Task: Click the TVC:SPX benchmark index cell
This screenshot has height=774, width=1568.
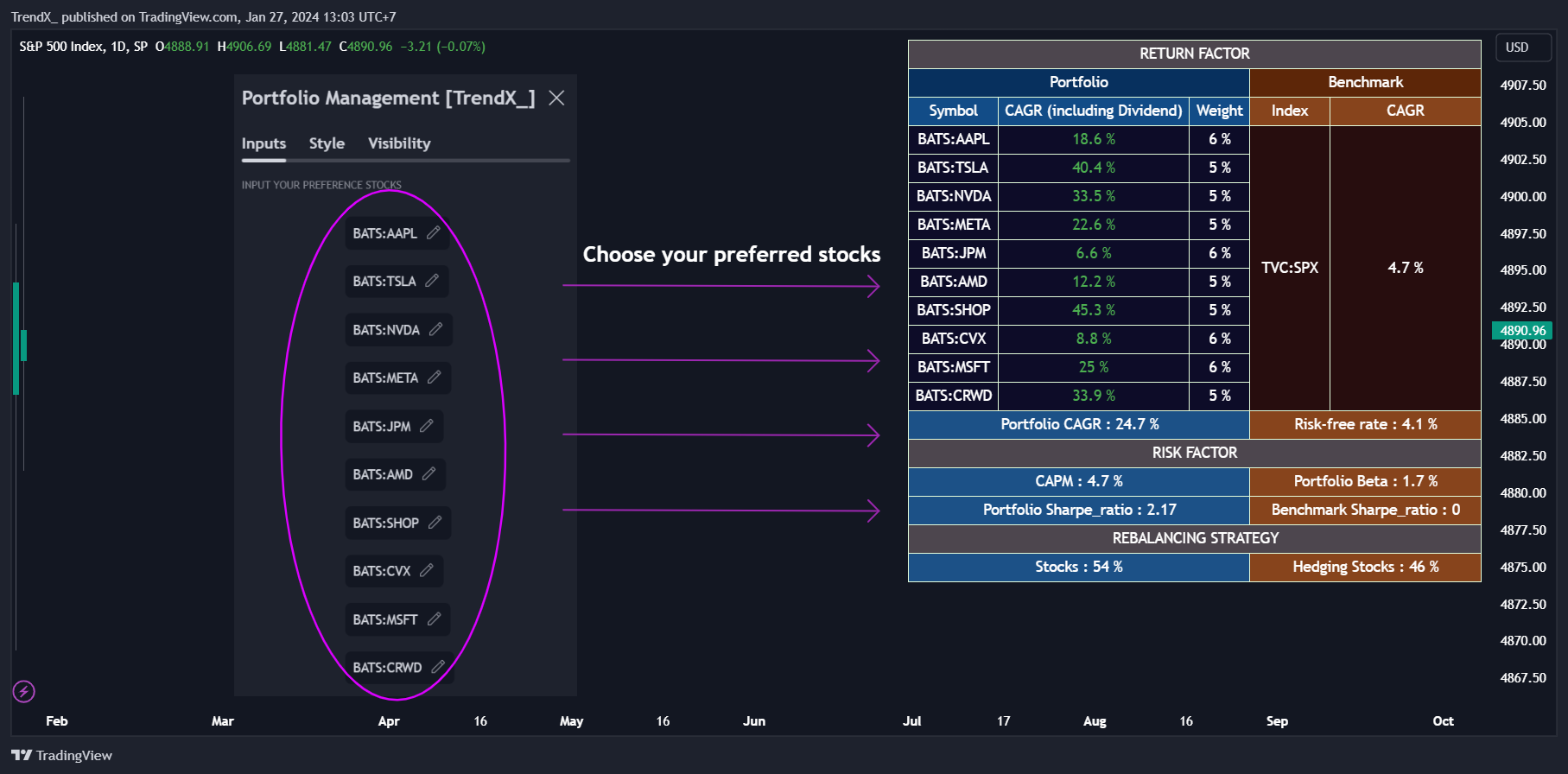Action: 1290,268
